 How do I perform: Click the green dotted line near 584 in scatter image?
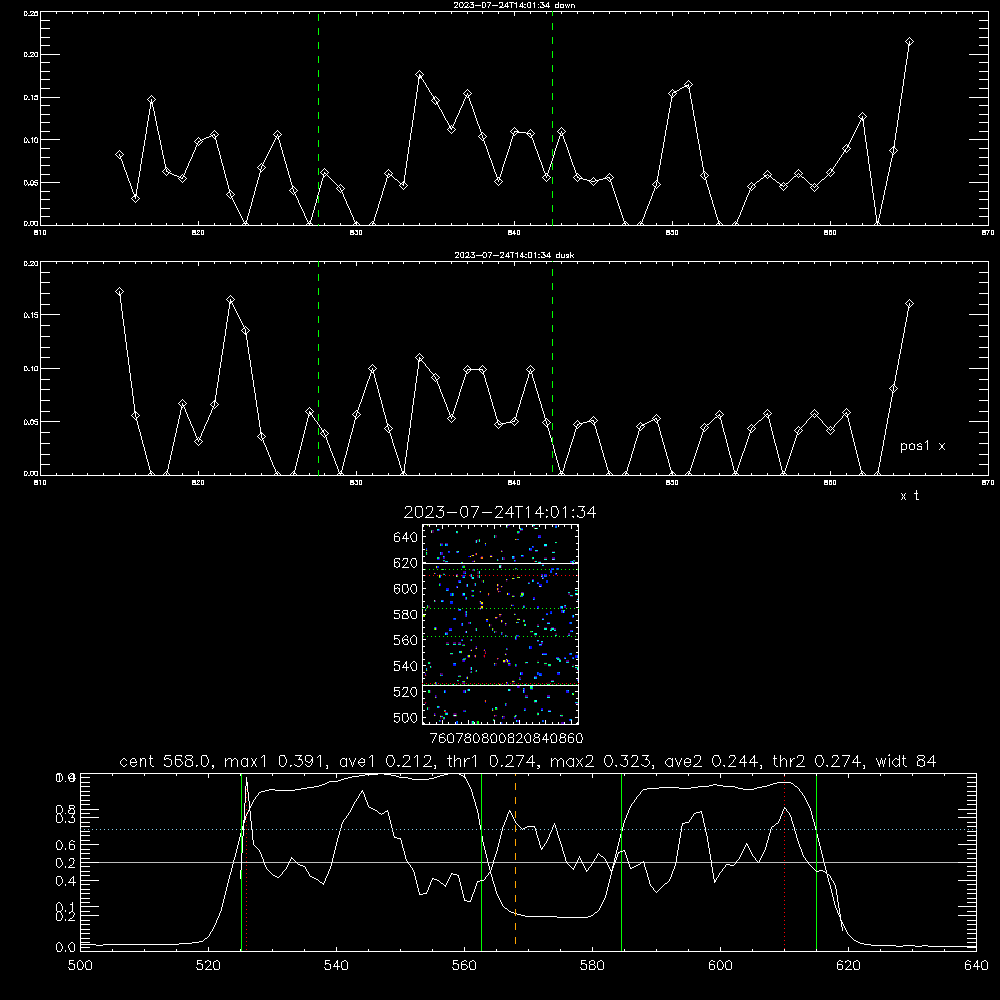[501, 608]
